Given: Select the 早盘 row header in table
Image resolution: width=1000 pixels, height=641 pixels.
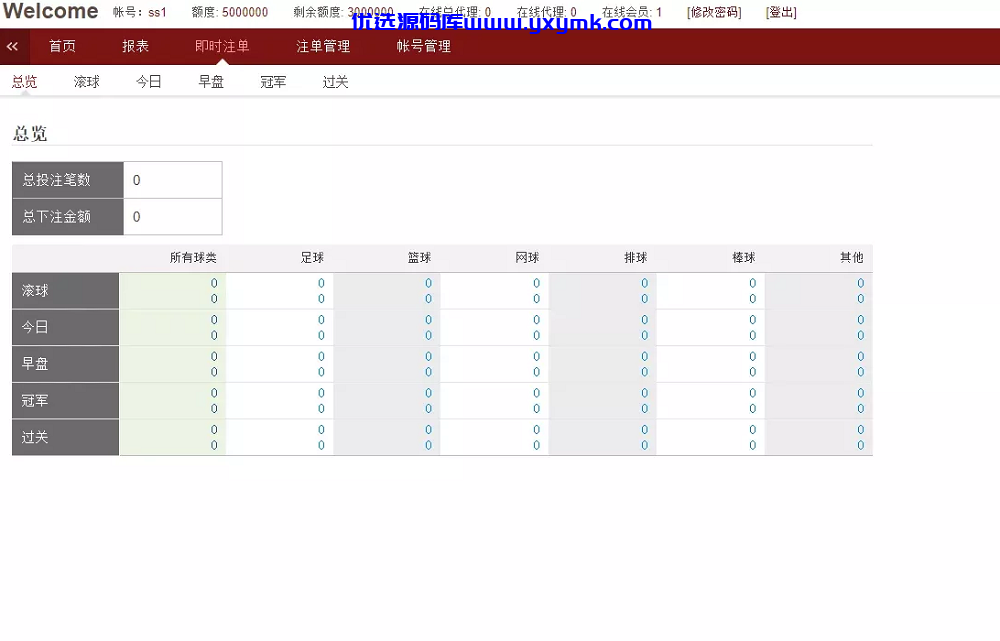Looking at the screenshot, I should click(x=65, y=364).
